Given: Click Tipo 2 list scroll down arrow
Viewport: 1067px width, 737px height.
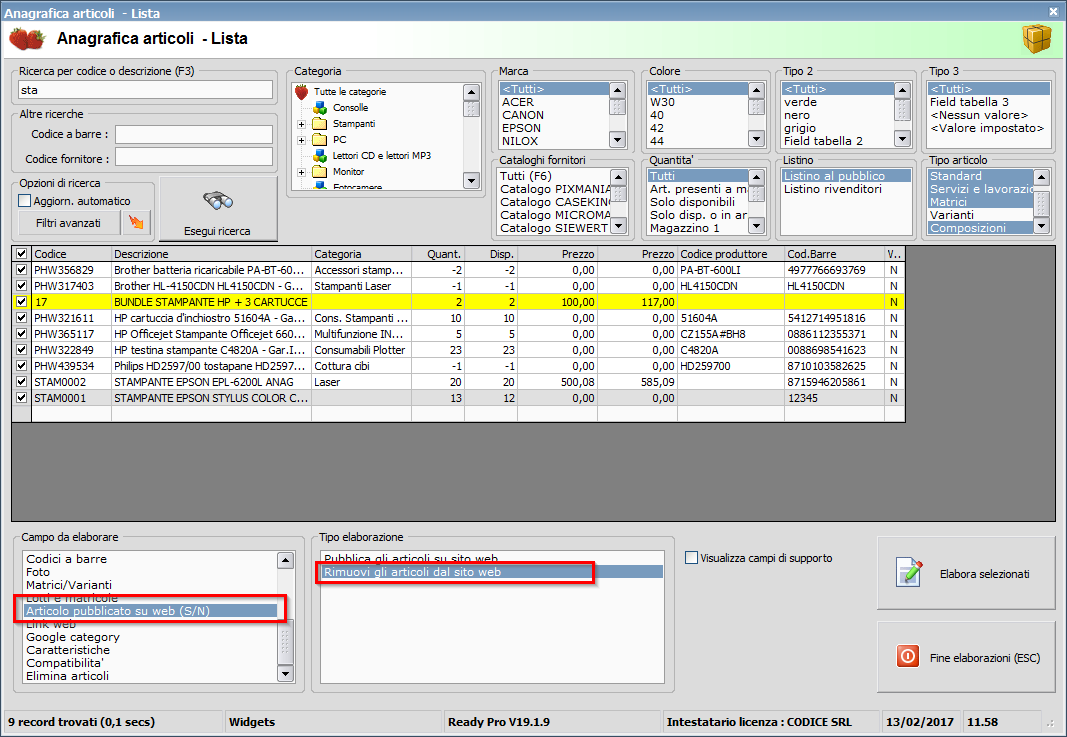Looking at the screenshot, I should pyautogui.click(x=902, y=139).
